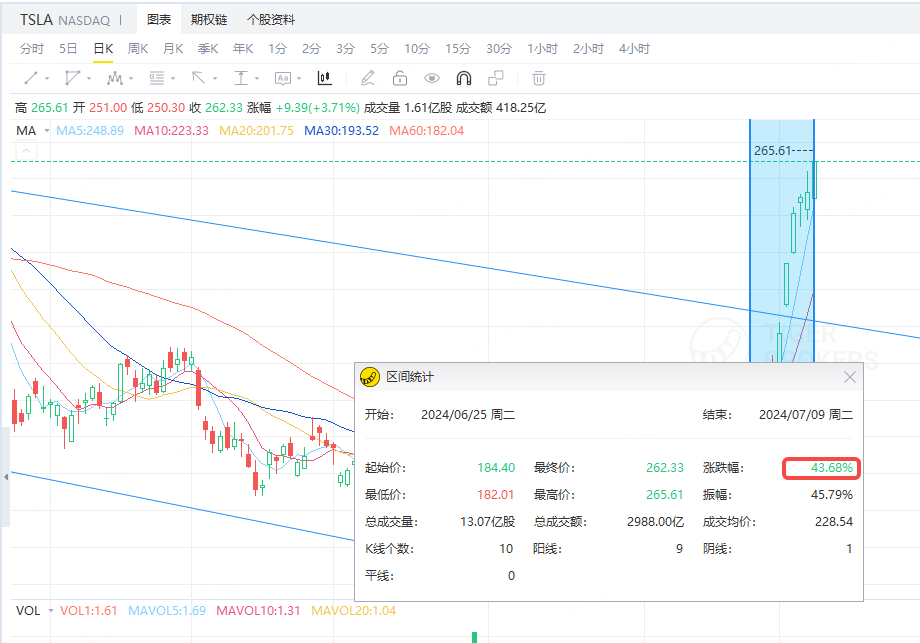Switch to 年K yearly chart
The height and width of the screenshot is (643, 920).
tap(243, 49)
